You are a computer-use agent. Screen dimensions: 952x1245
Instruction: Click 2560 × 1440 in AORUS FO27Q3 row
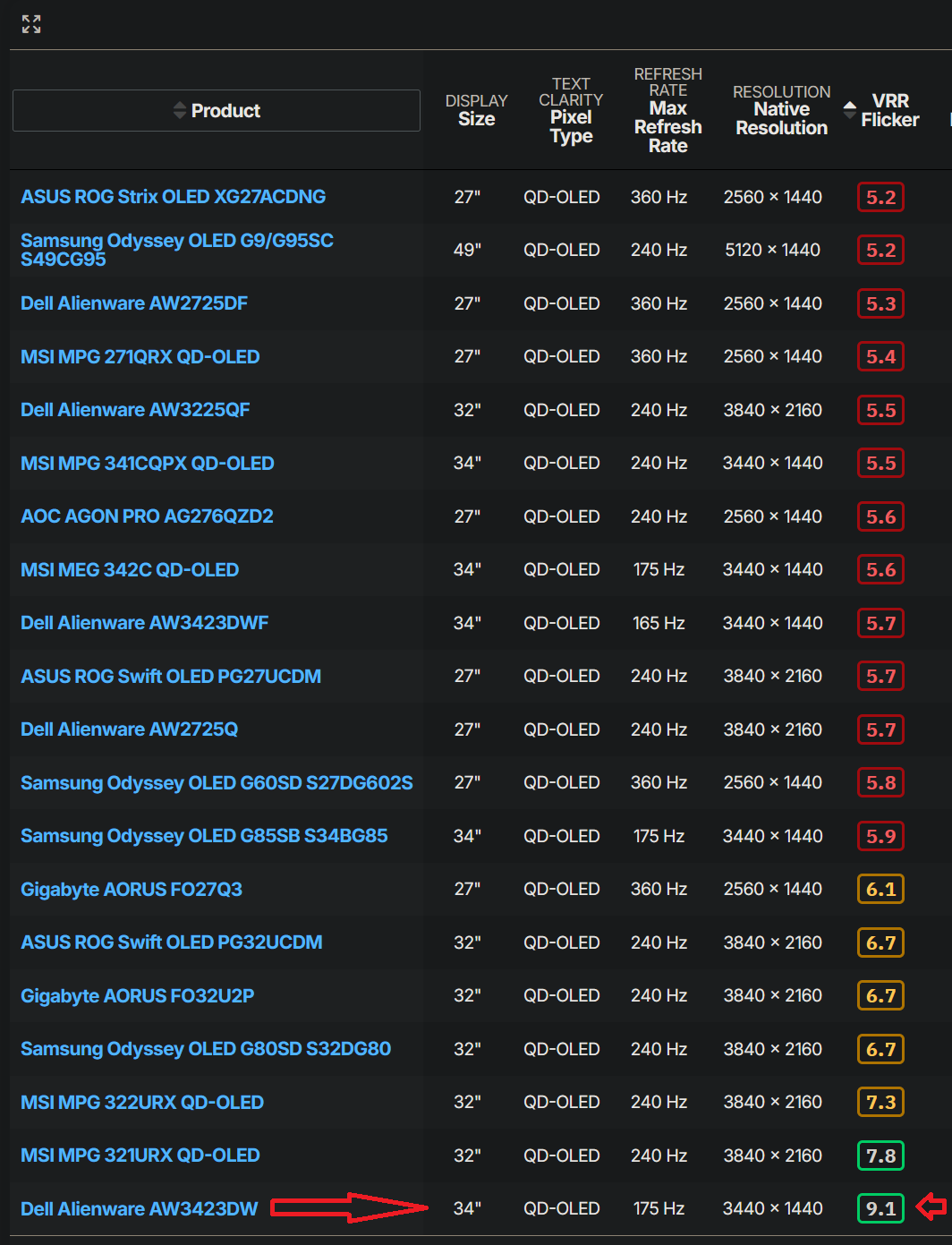[773, 889]
